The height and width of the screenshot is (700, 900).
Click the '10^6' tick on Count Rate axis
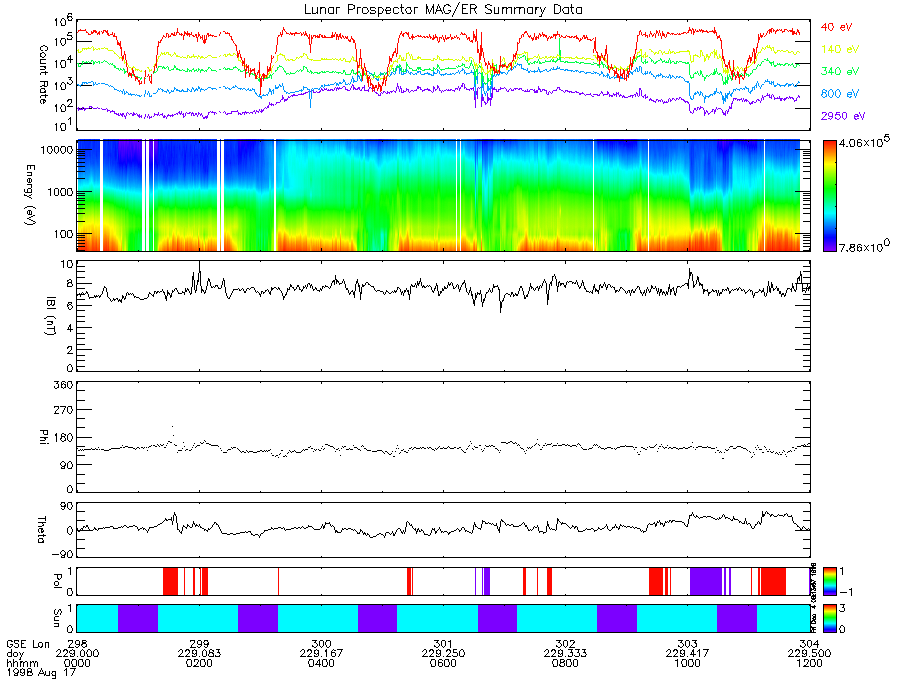coord(63,23)
